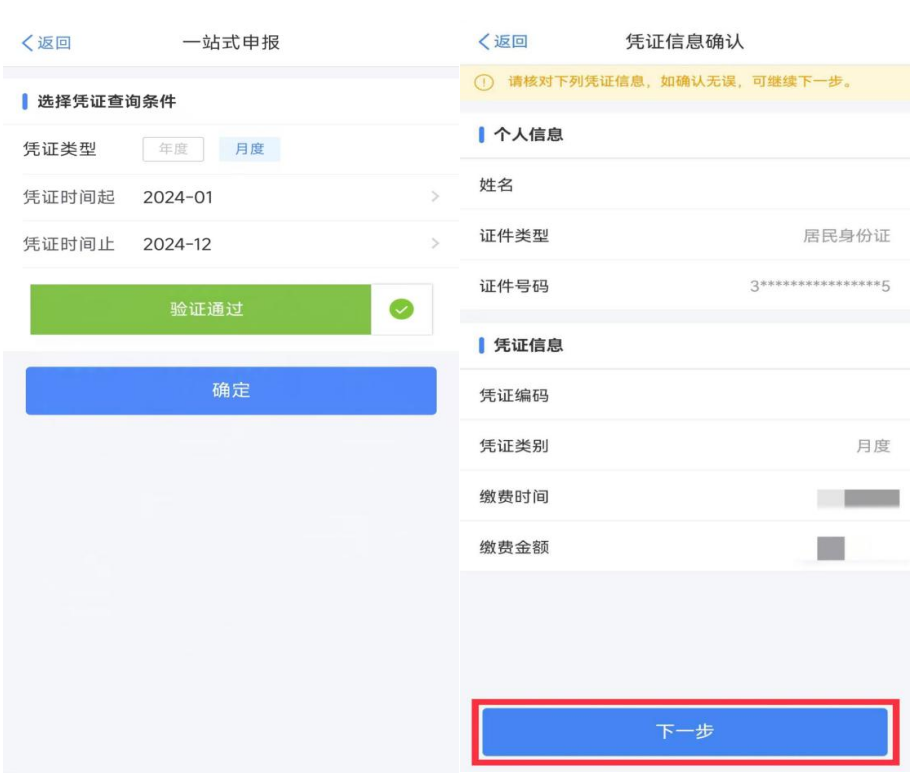Click the green checkmark verification icon
The image size is (915, 778).
[401, 310]
